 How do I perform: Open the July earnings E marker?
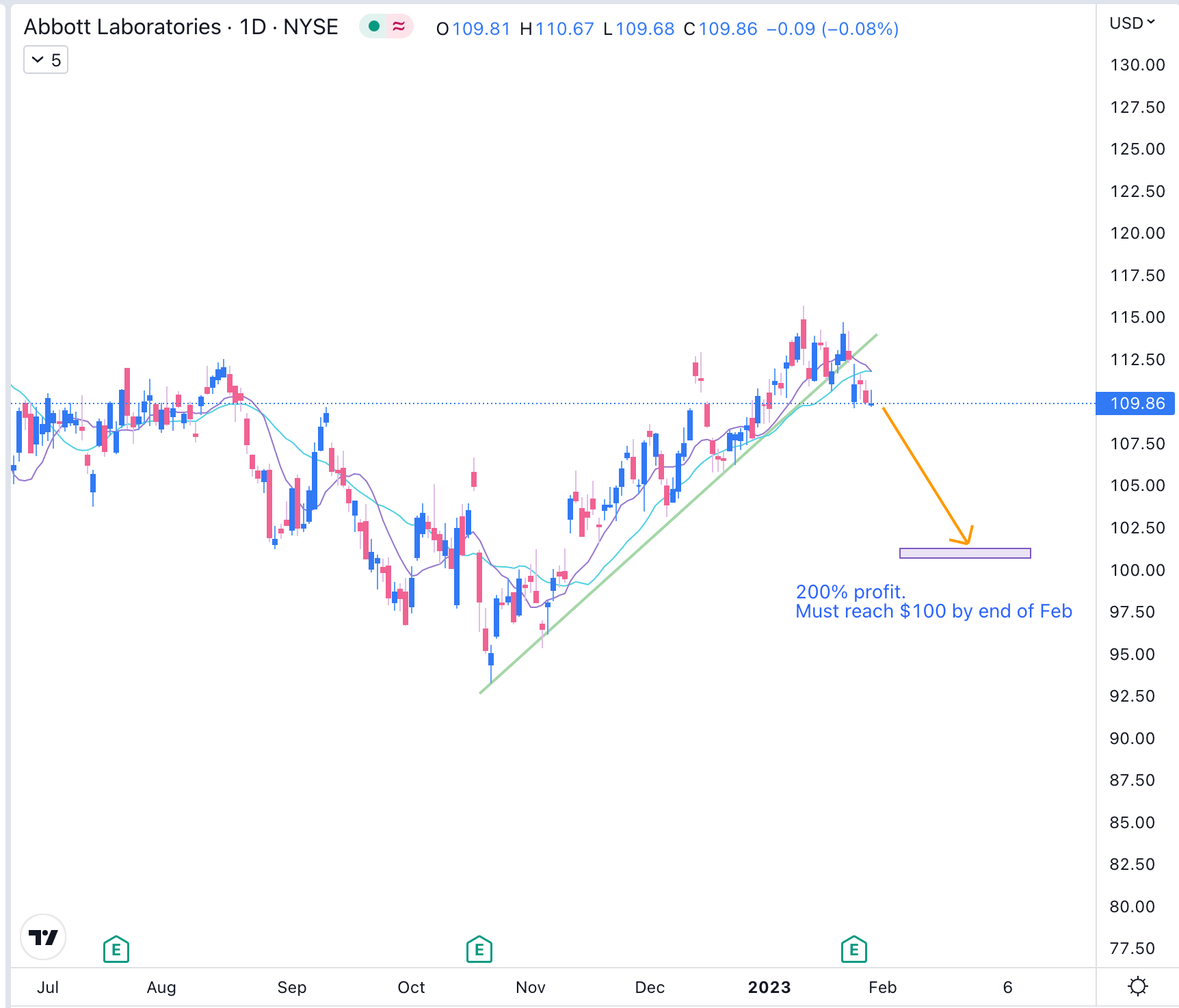click(116, 949)
